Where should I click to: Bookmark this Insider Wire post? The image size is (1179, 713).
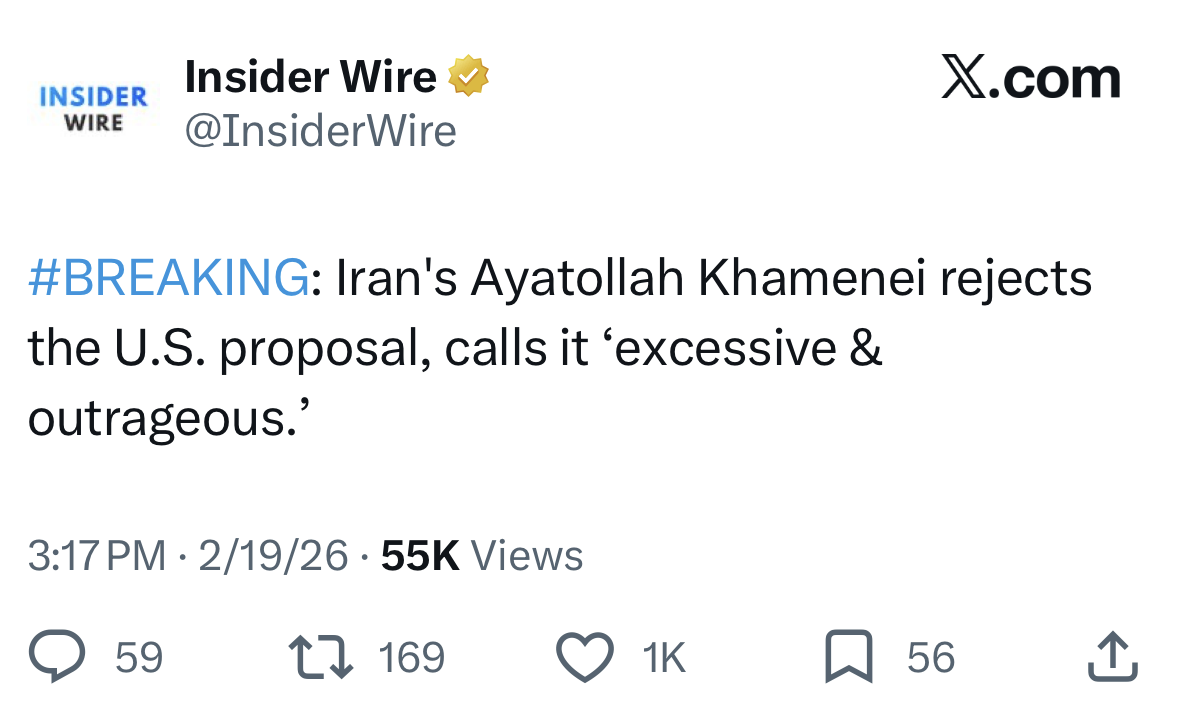[846, 658]
